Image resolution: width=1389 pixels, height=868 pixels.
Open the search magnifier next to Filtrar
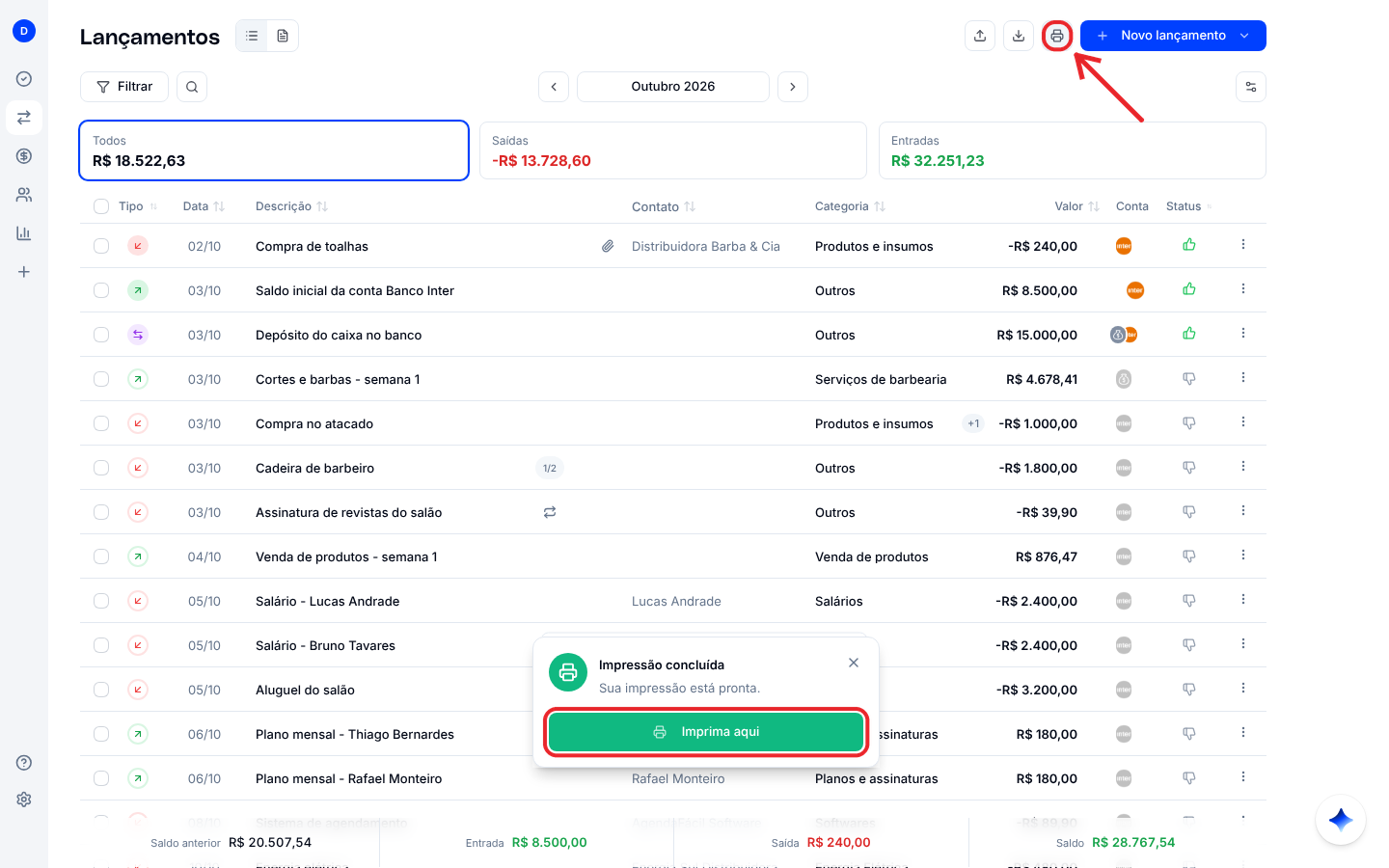[x=192, y=87]
